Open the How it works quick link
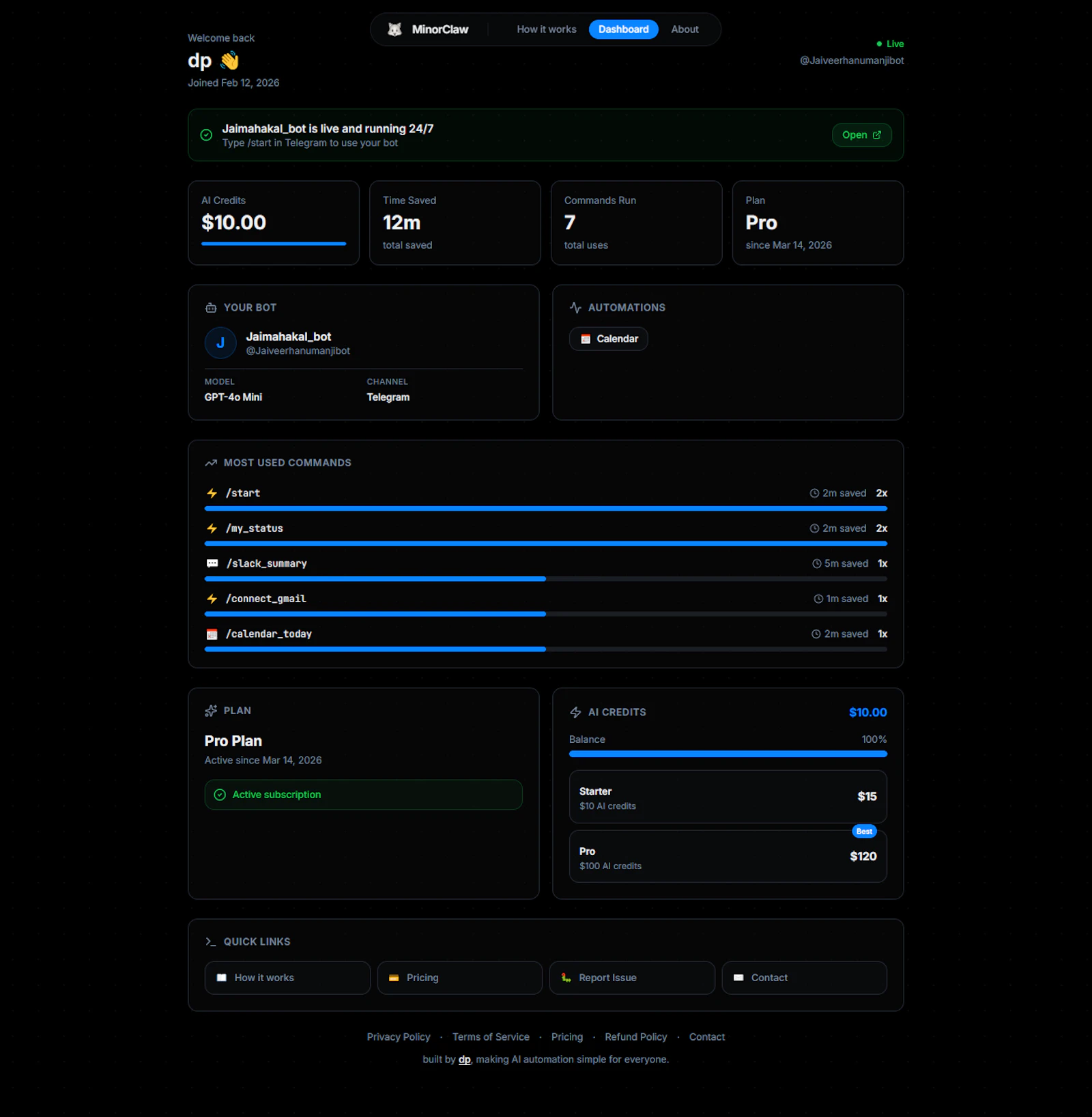The height and width of the screenshot is (1117, 1092). point(287,978)
